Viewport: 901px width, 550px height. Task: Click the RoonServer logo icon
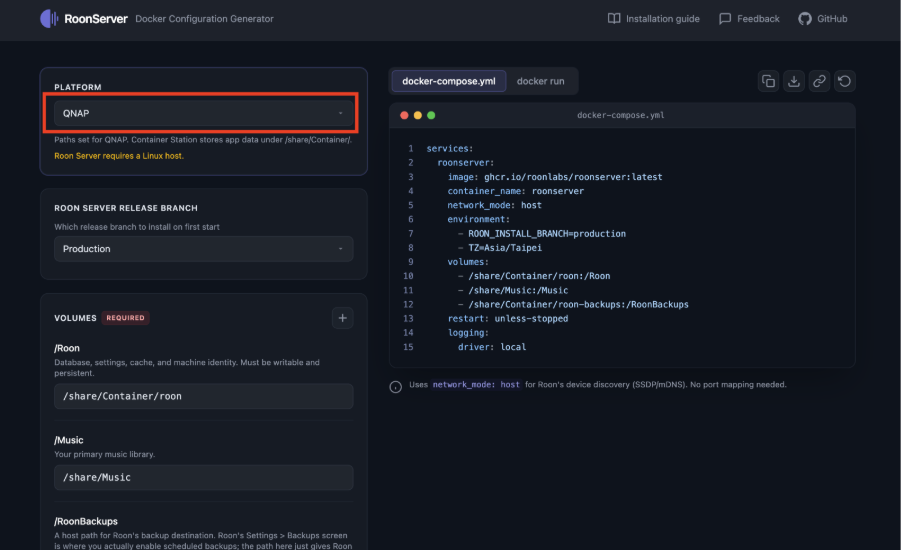(49, 18)
